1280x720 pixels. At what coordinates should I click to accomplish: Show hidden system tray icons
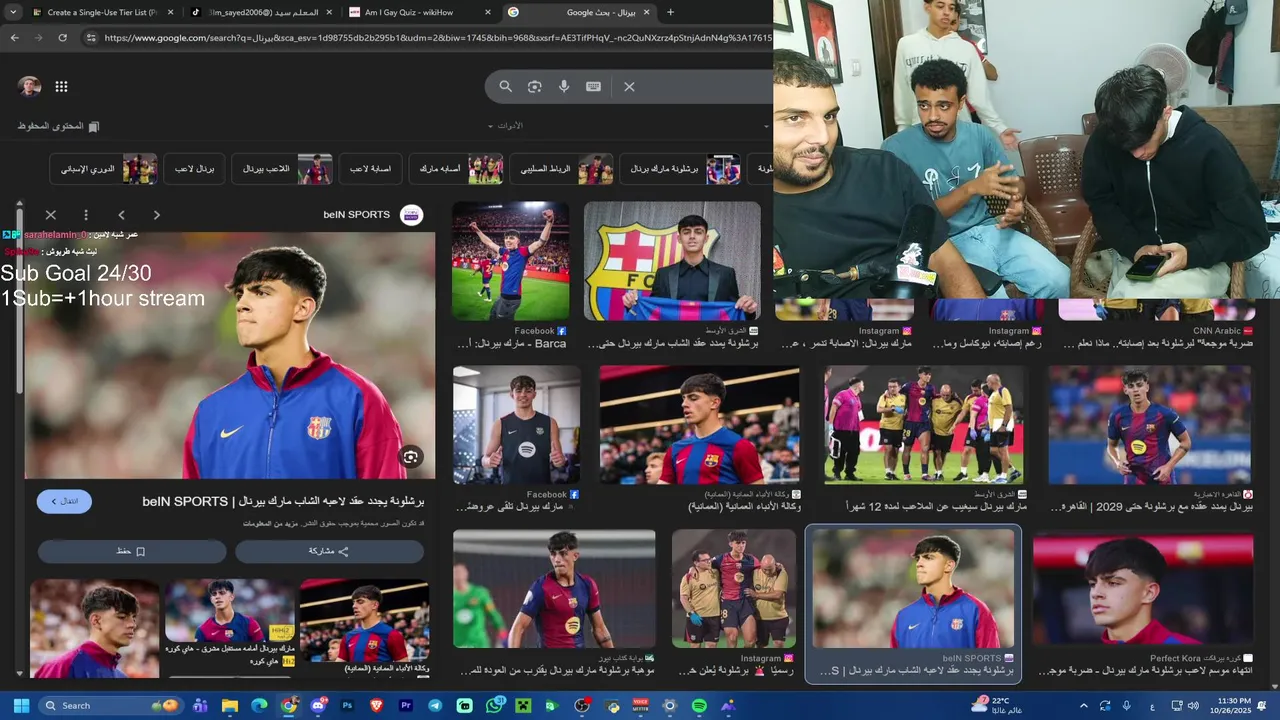coord(1083,706)
